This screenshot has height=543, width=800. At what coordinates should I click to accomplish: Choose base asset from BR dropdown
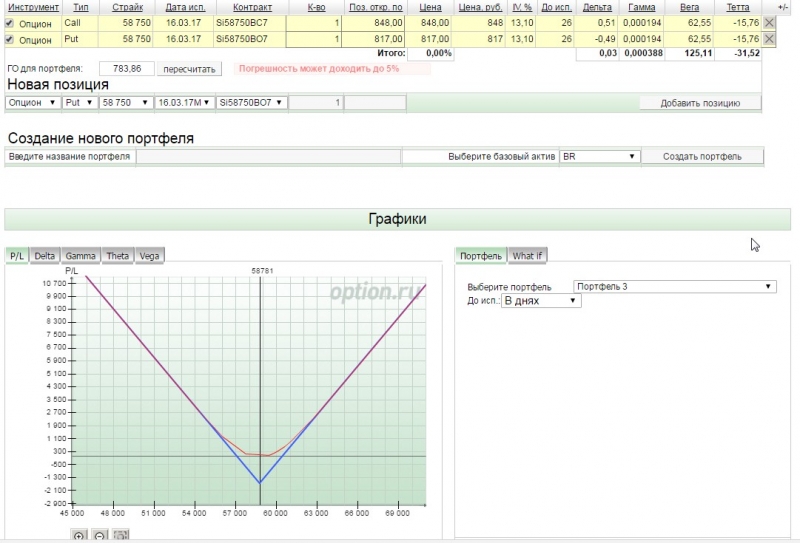(599, 157)
